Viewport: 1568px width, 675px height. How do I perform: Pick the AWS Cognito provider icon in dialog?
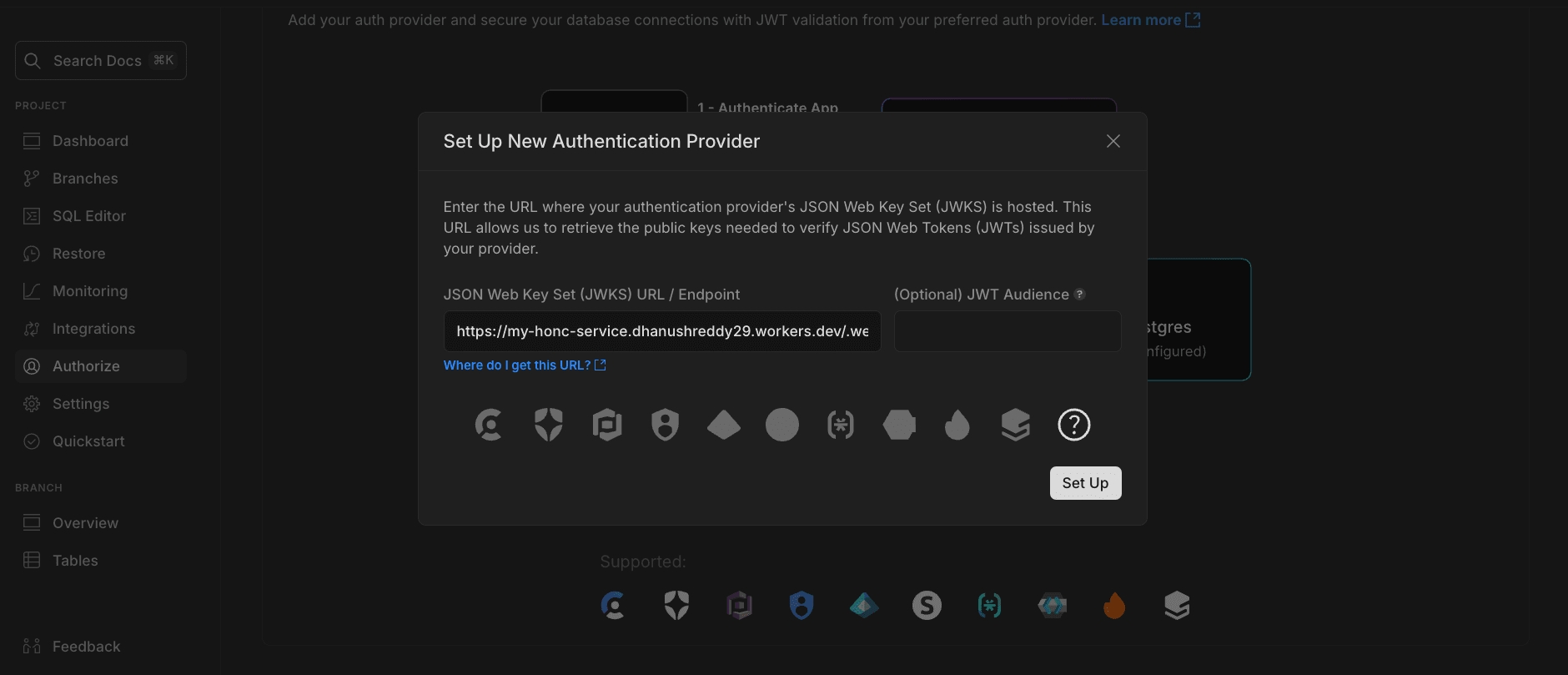[x=607, y=425]
